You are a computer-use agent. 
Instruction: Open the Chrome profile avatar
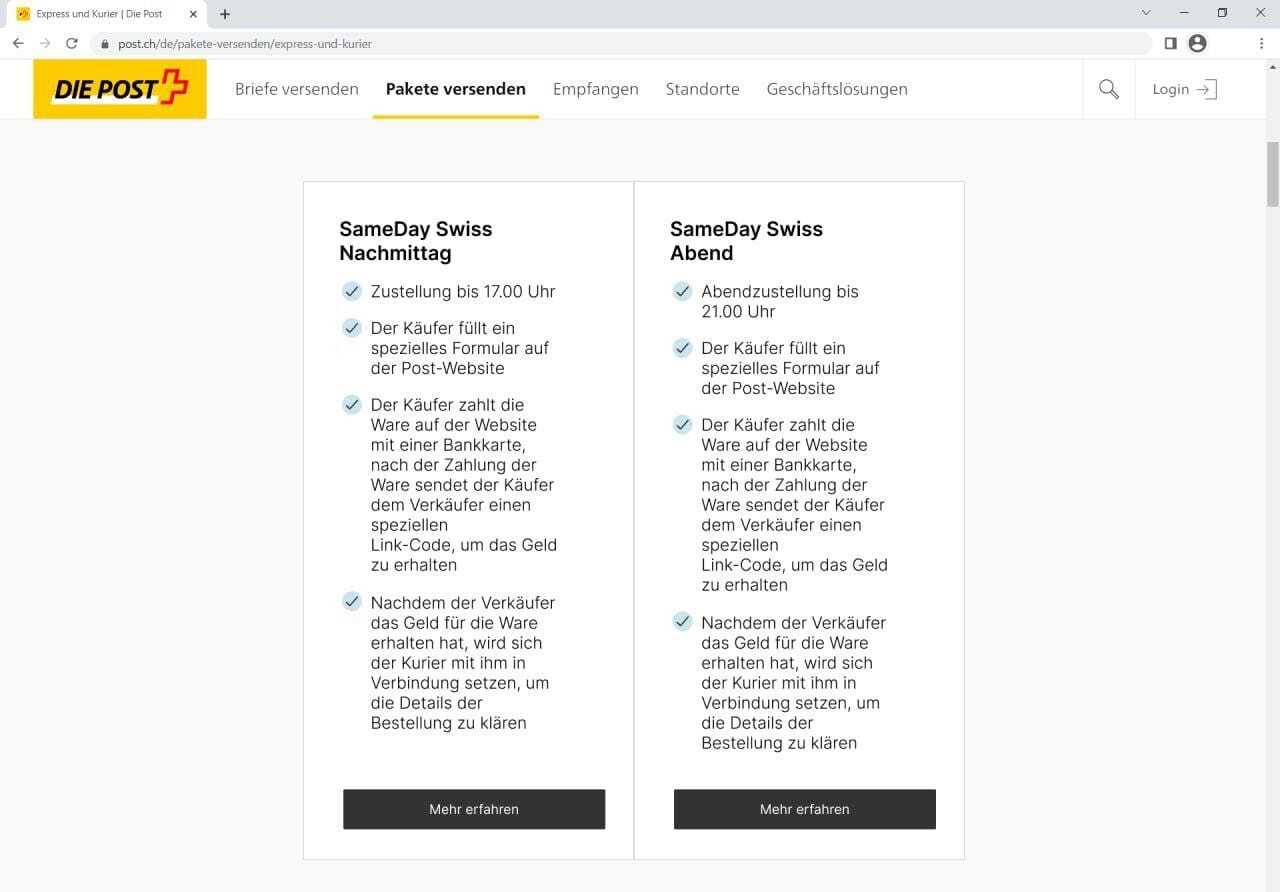(x=1198, y=43)
